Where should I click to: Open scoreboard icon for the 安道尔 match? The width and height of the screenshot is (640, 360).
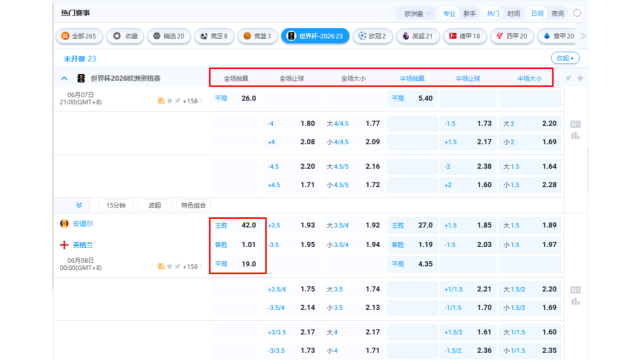(576, 290)
